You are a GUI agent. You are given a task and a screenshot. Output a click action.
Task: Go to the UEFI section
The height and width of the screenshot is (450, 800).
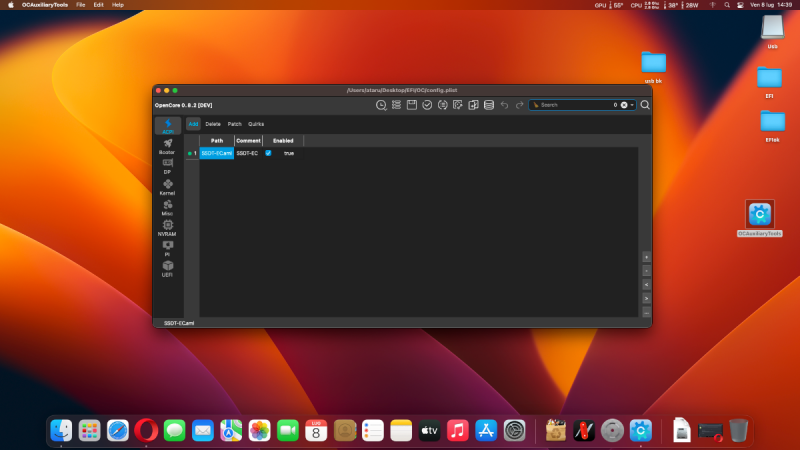coord(167,269)
